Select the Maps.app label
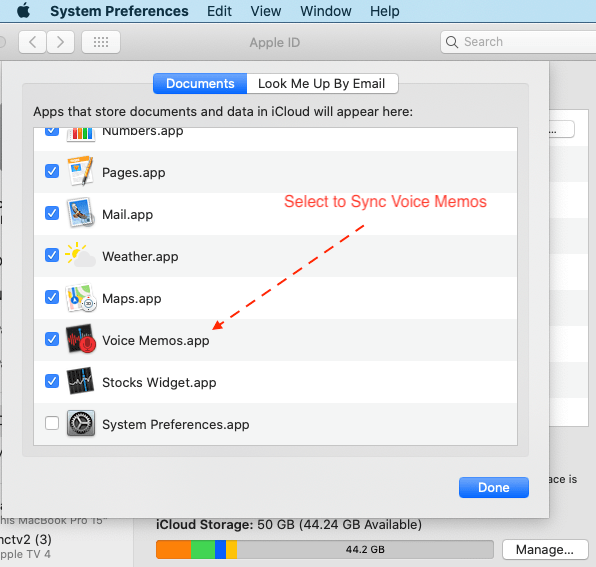Image resolution: width=596 pixels, height=567 pixels. pos(132,298)
